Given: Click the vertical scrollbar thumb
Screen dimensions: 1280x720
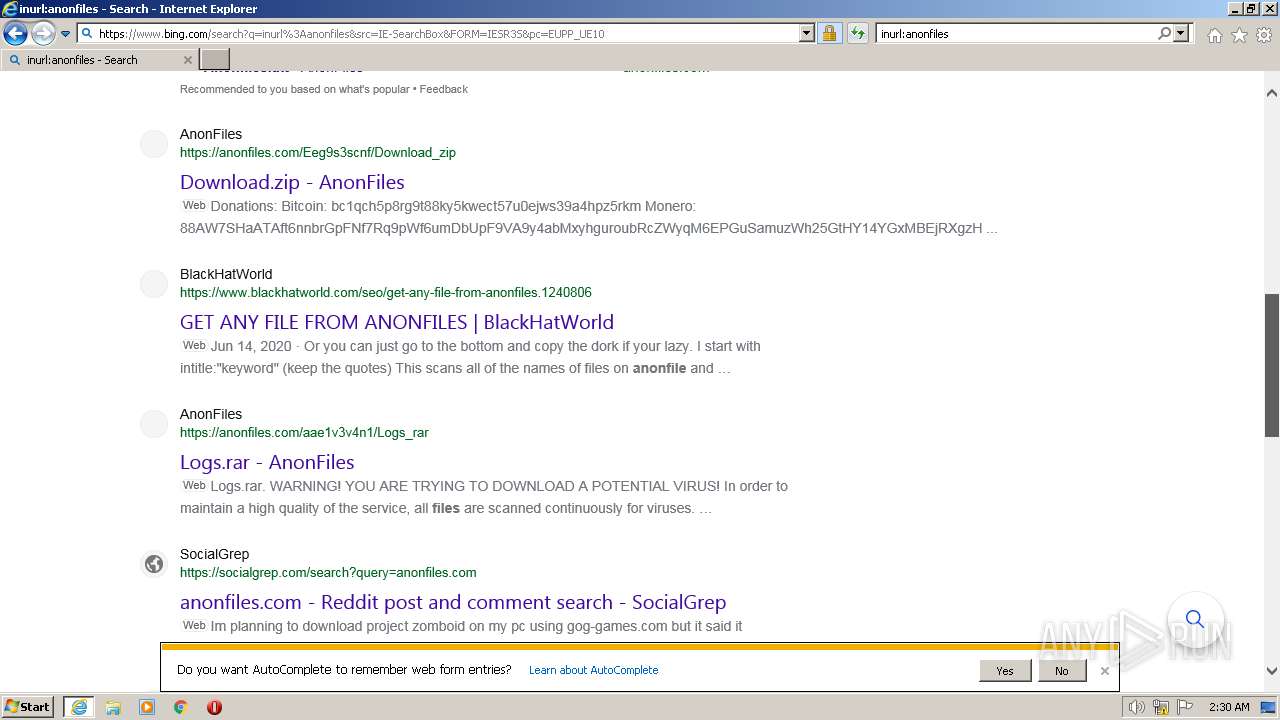Looking at the screenshot, I should pos(1272,365).
